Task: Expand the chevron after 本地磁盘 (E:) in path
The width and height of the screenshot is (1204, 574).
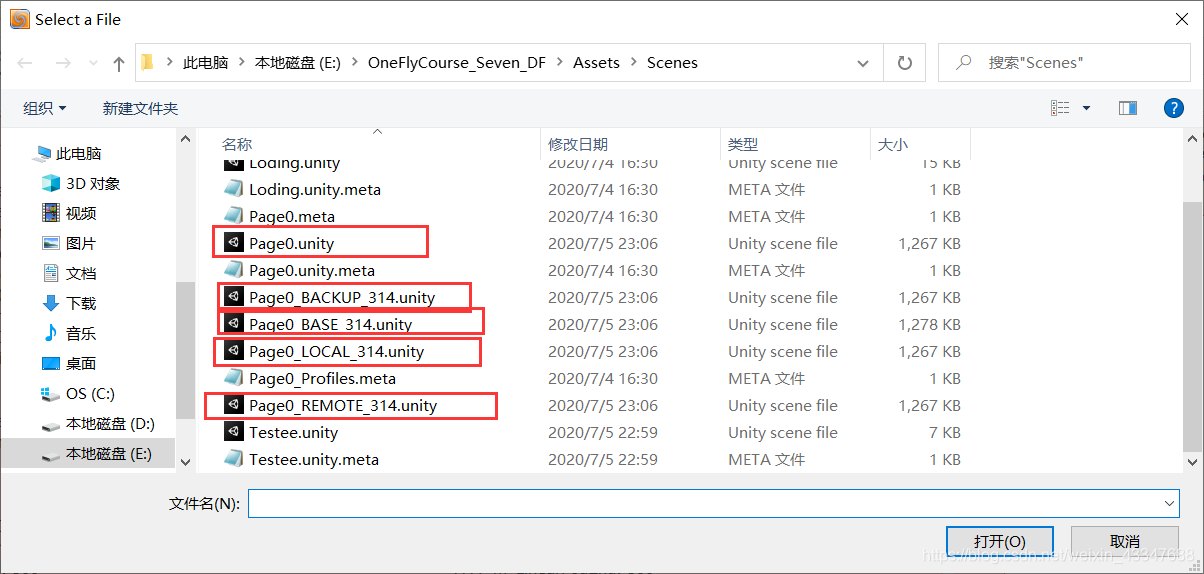Action: 354,63
